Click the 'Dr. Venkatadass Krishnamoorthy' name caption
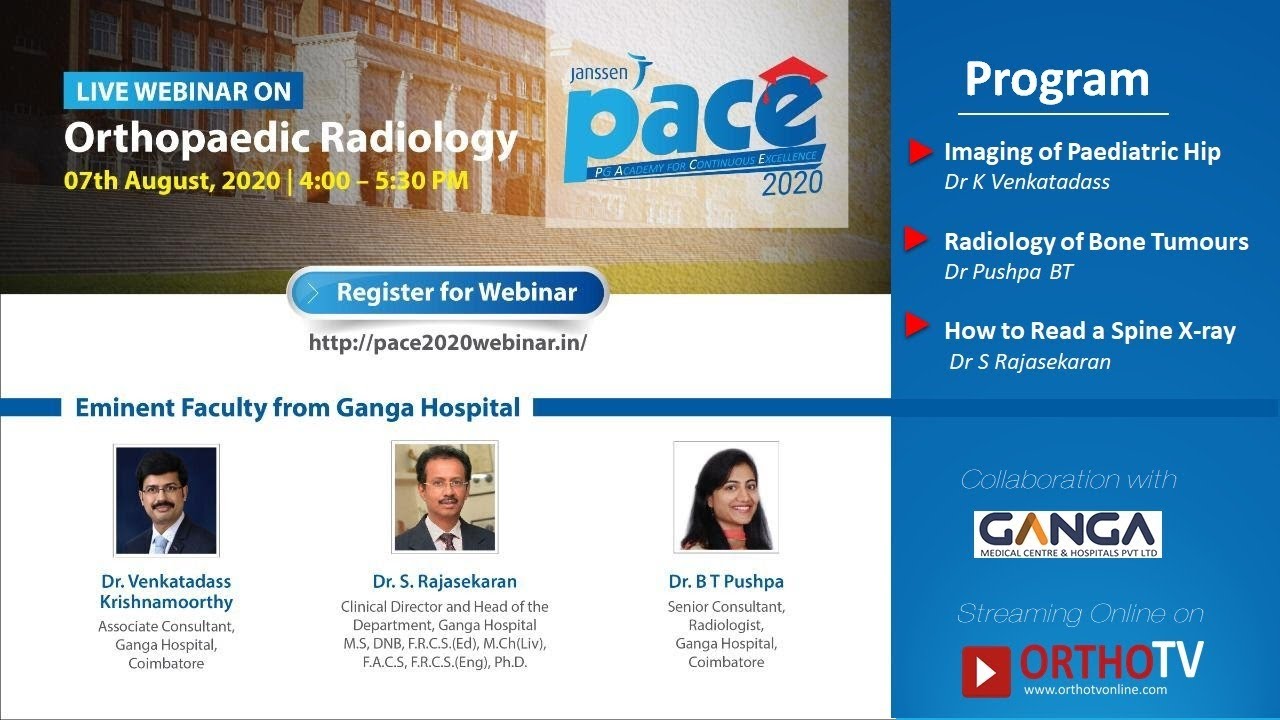This screenshot has width=1280, height=720. click(x=166, y=592)
